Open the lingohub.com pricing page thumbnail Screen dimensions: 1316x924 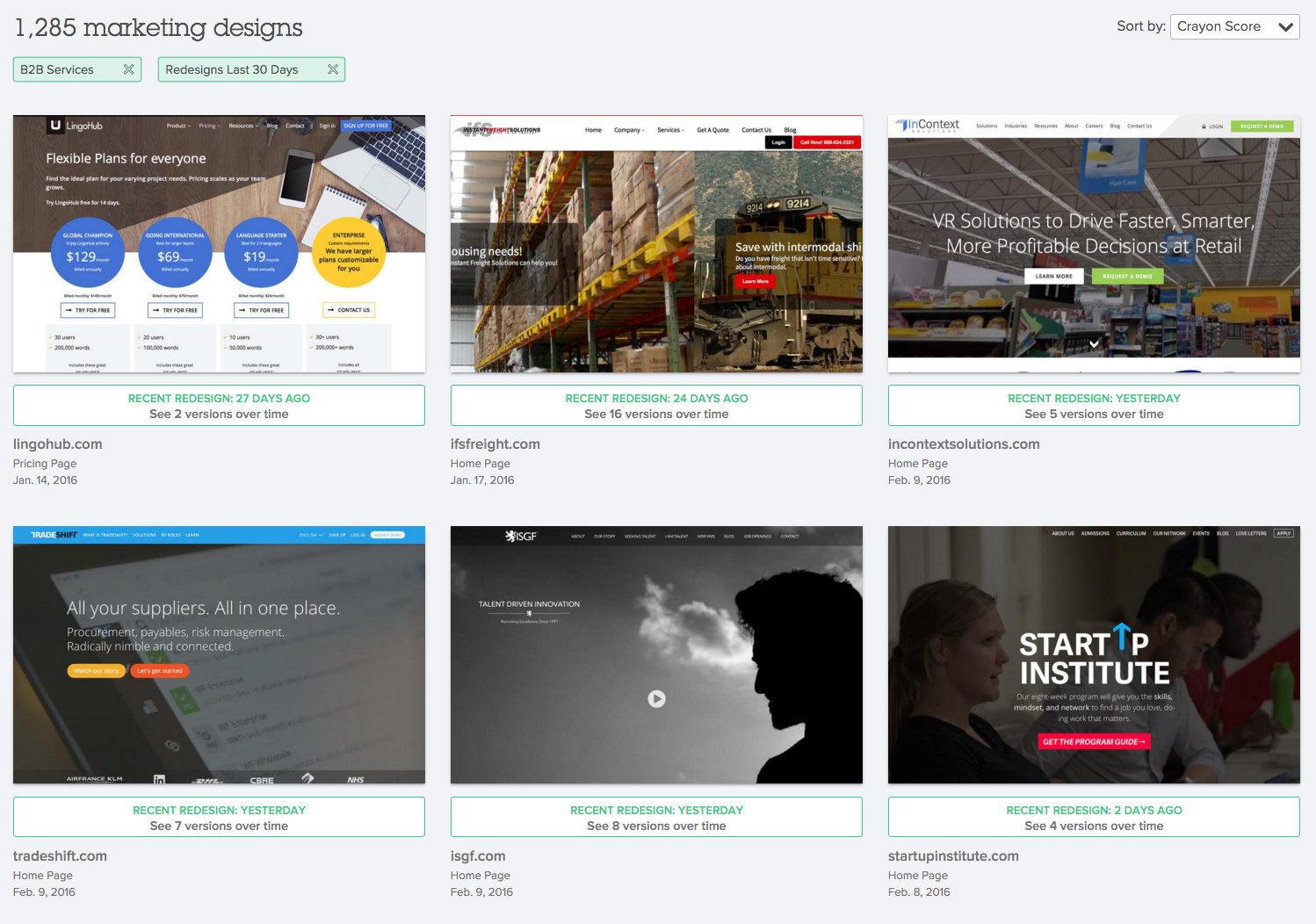pos(219,243)
